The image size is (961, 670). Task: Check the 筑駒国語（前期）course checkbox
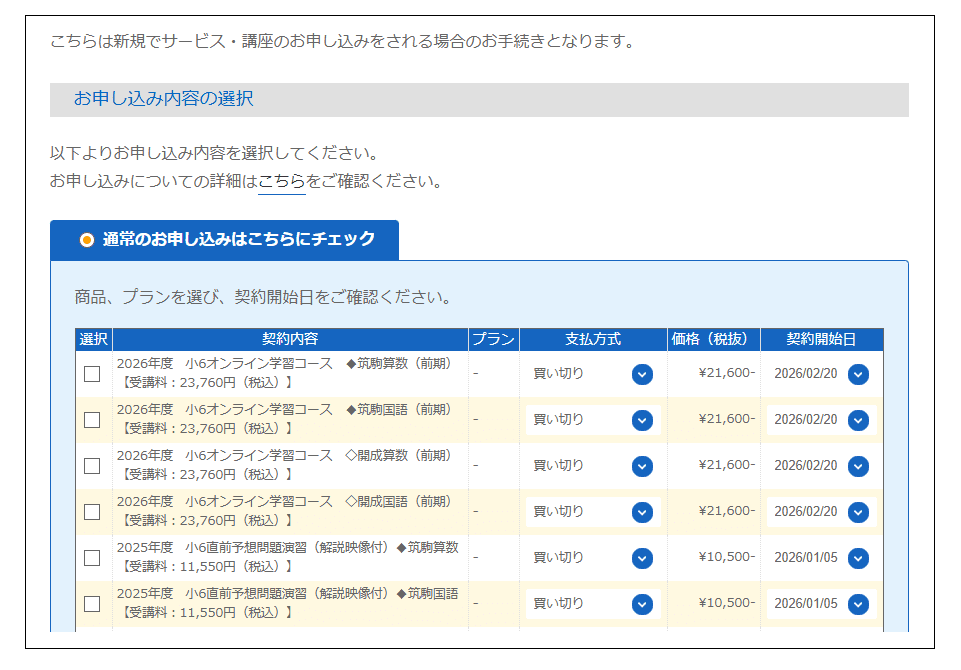click(x=92, y=420)
